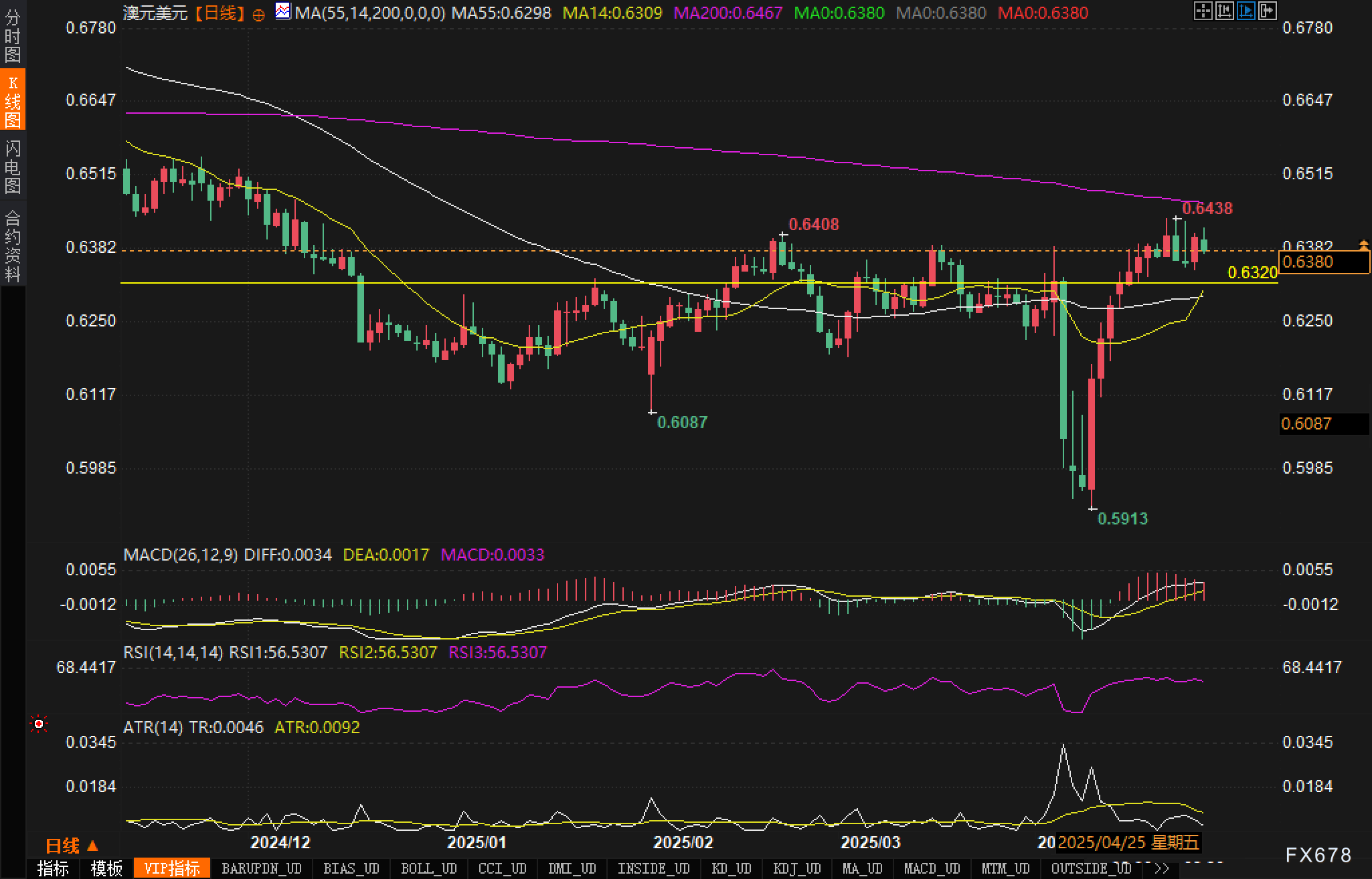This screenshot has width=1372, height=879.
Task: Click the blue highlighted chart axis icon
Action: tap(1246, 11)
